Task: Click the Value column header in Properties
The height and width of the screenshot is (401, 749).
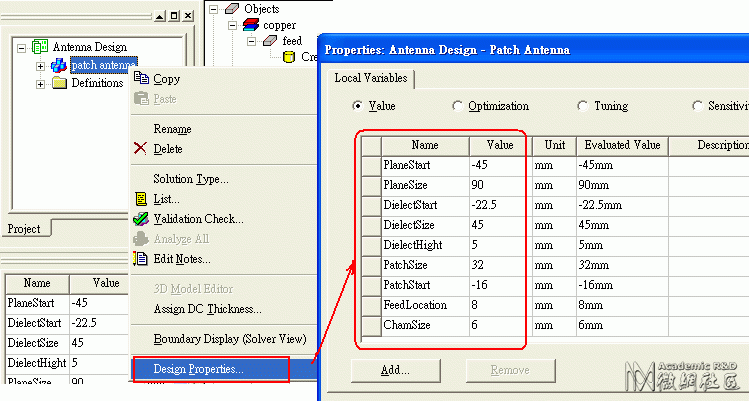Action: point(500,145)
